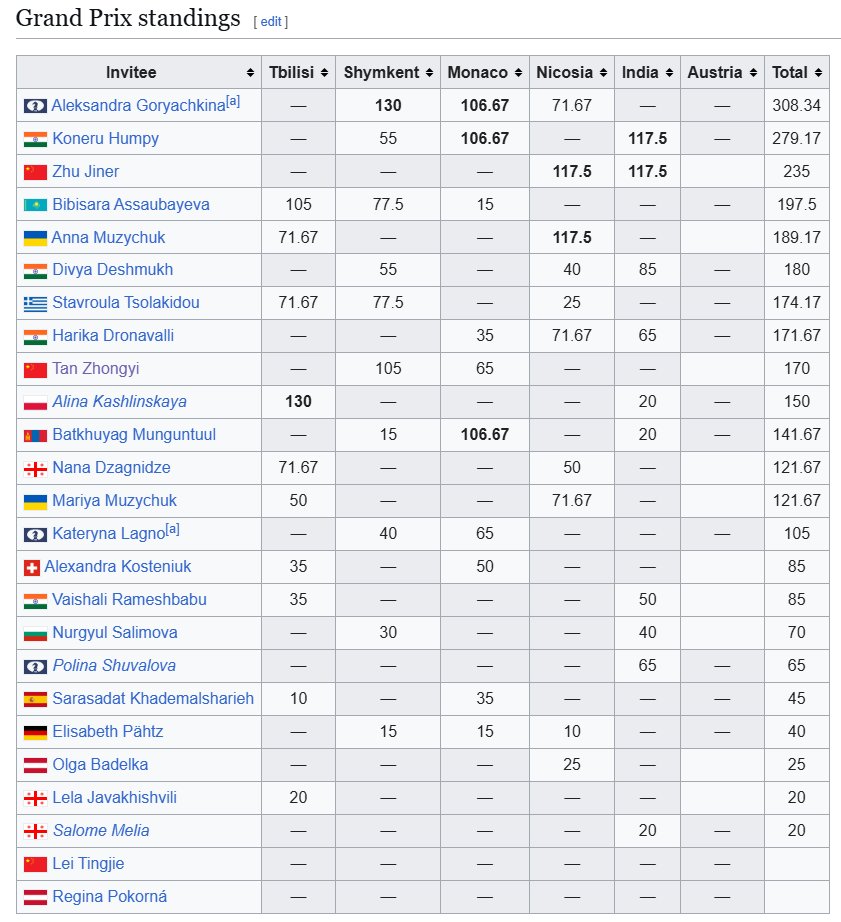Image resolution: width=841 pixels, height=922 pixels.
Task: Click the Greek flag beside Stavroula Tsolakidou
Action: 35,304
